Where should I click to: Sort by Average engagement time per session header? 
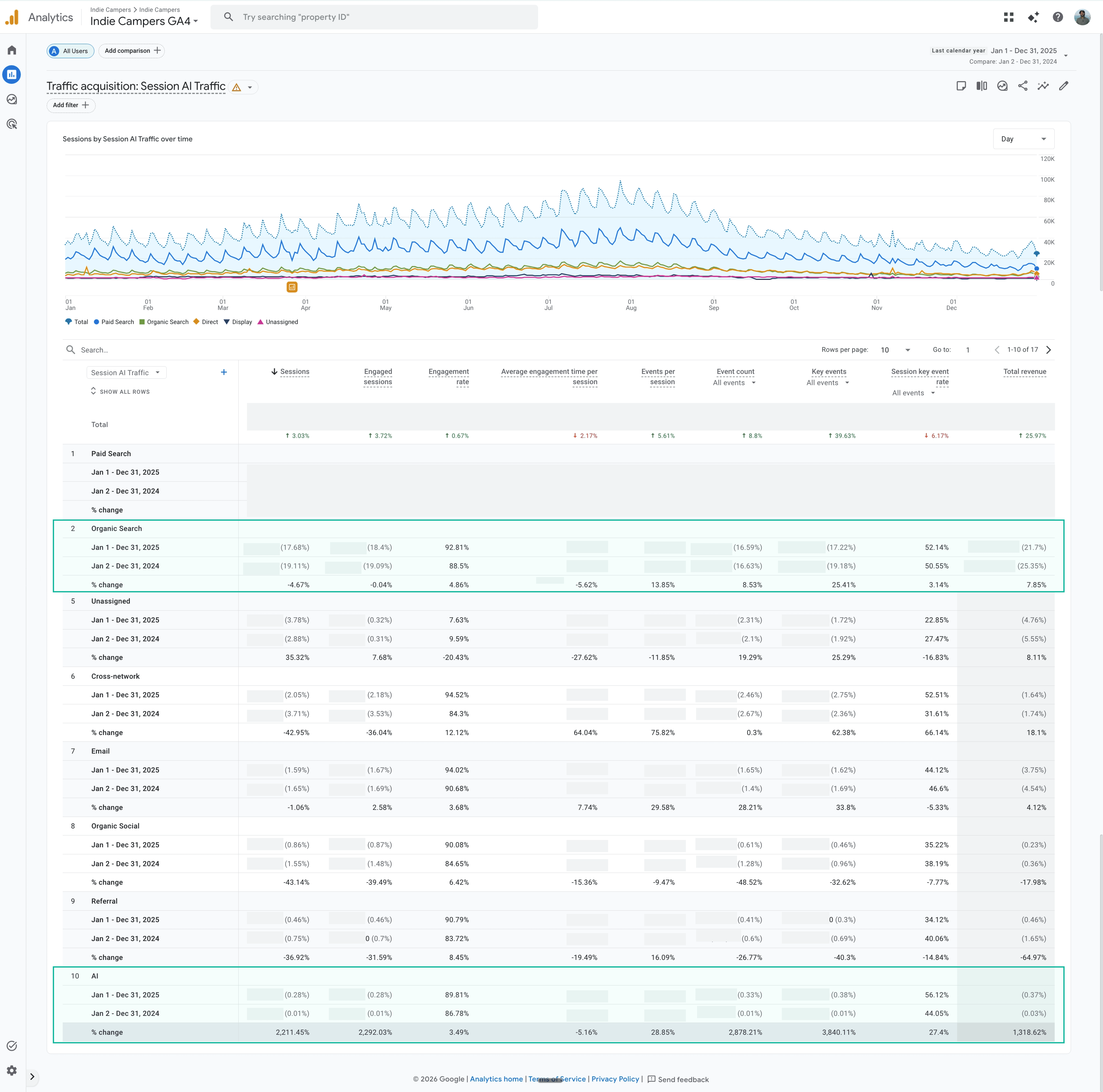(549, 377)
